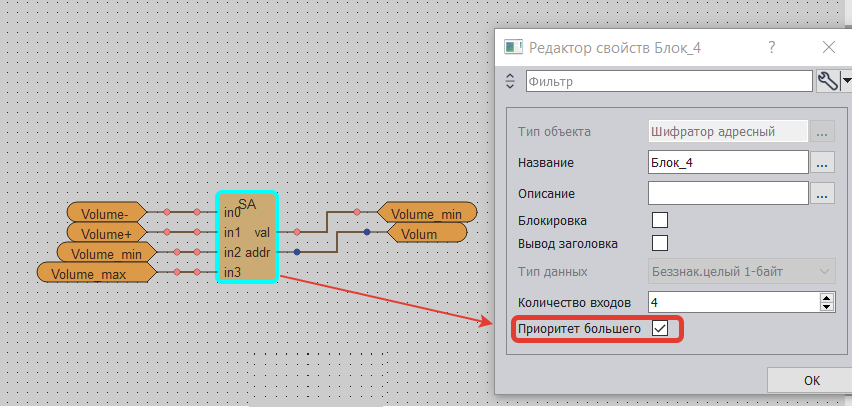The image size is (852, 416).
Task: Click the ellipsis button beside the Описание field
Action: (822, 191)
